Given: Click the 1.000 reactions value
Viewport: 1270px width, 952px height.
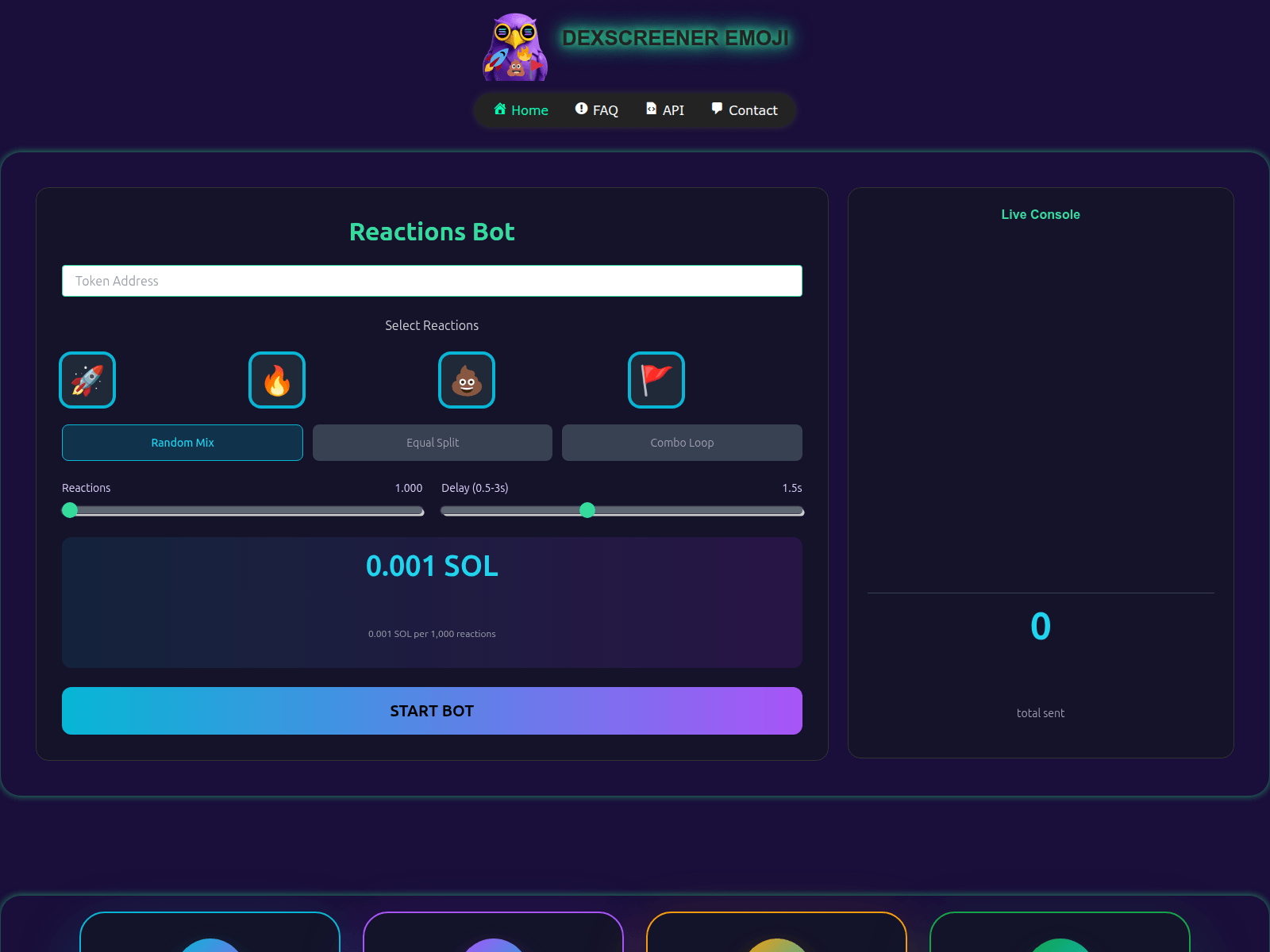Looking at the screenshot, I should click(x=409, y=488).
